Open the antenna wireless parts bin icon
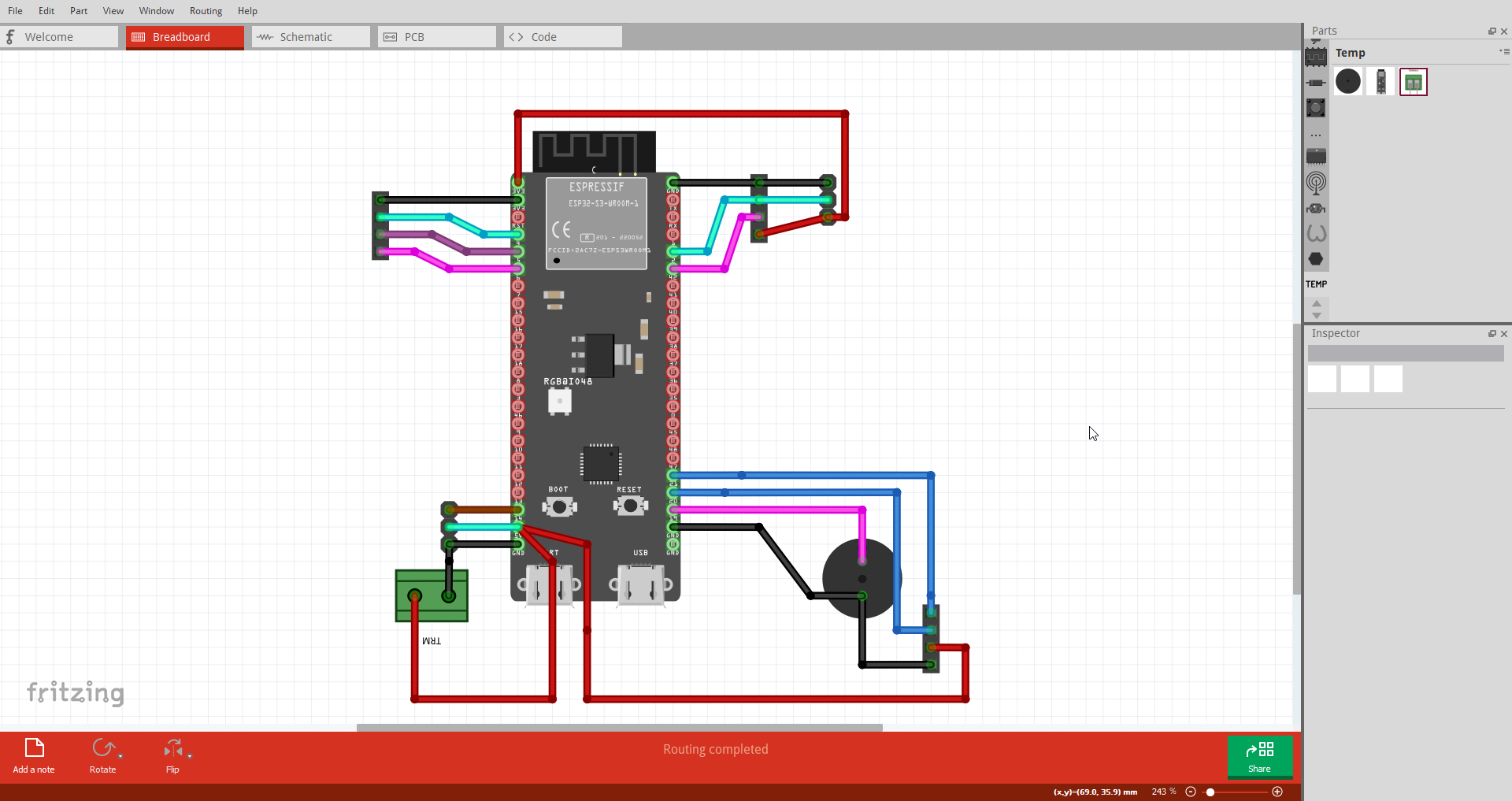The height and width of the screenshot is (801, 1512). tap(1316, 183)
